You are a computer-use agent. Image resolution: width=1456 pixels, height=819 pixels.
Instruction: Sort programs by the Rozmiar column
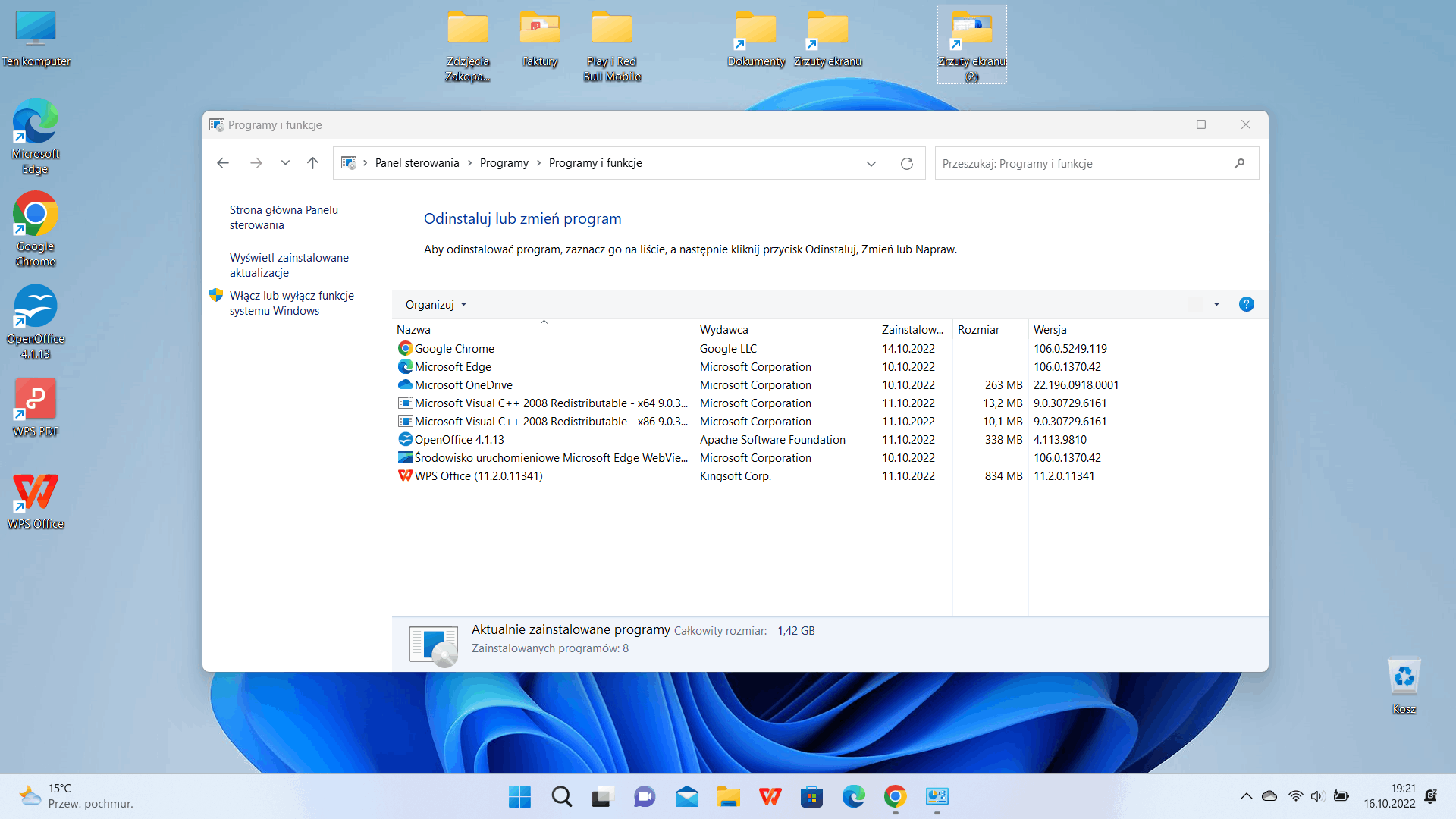click(978, 330)
